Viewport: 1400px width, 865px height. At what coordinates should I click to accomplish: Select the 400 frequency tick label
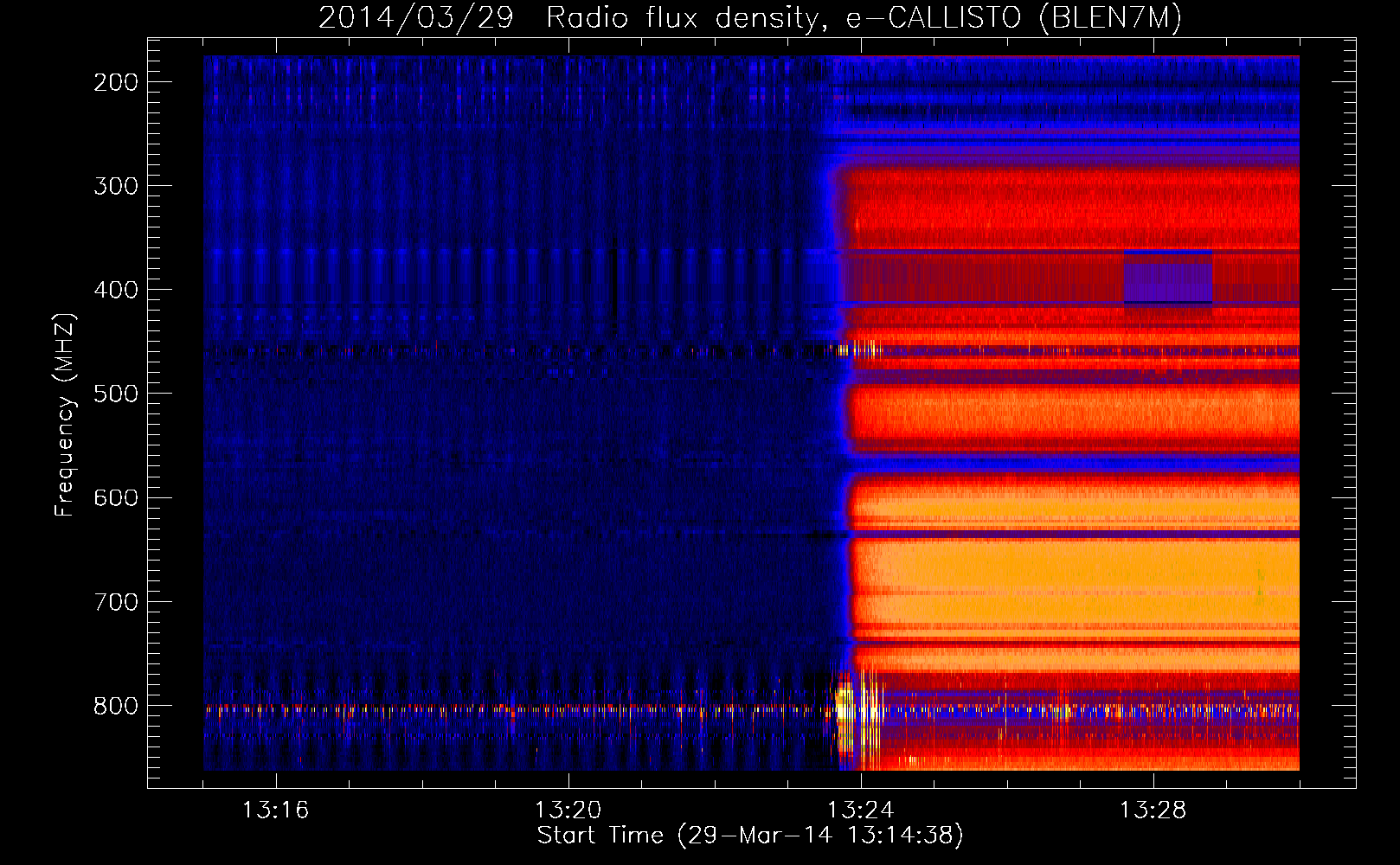116,290
